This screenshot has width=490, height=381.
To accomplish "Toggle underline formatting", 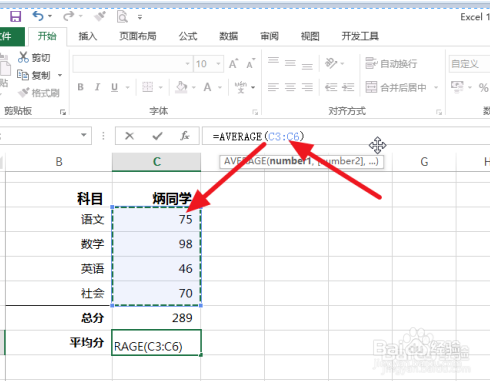I will pos(114,87).
